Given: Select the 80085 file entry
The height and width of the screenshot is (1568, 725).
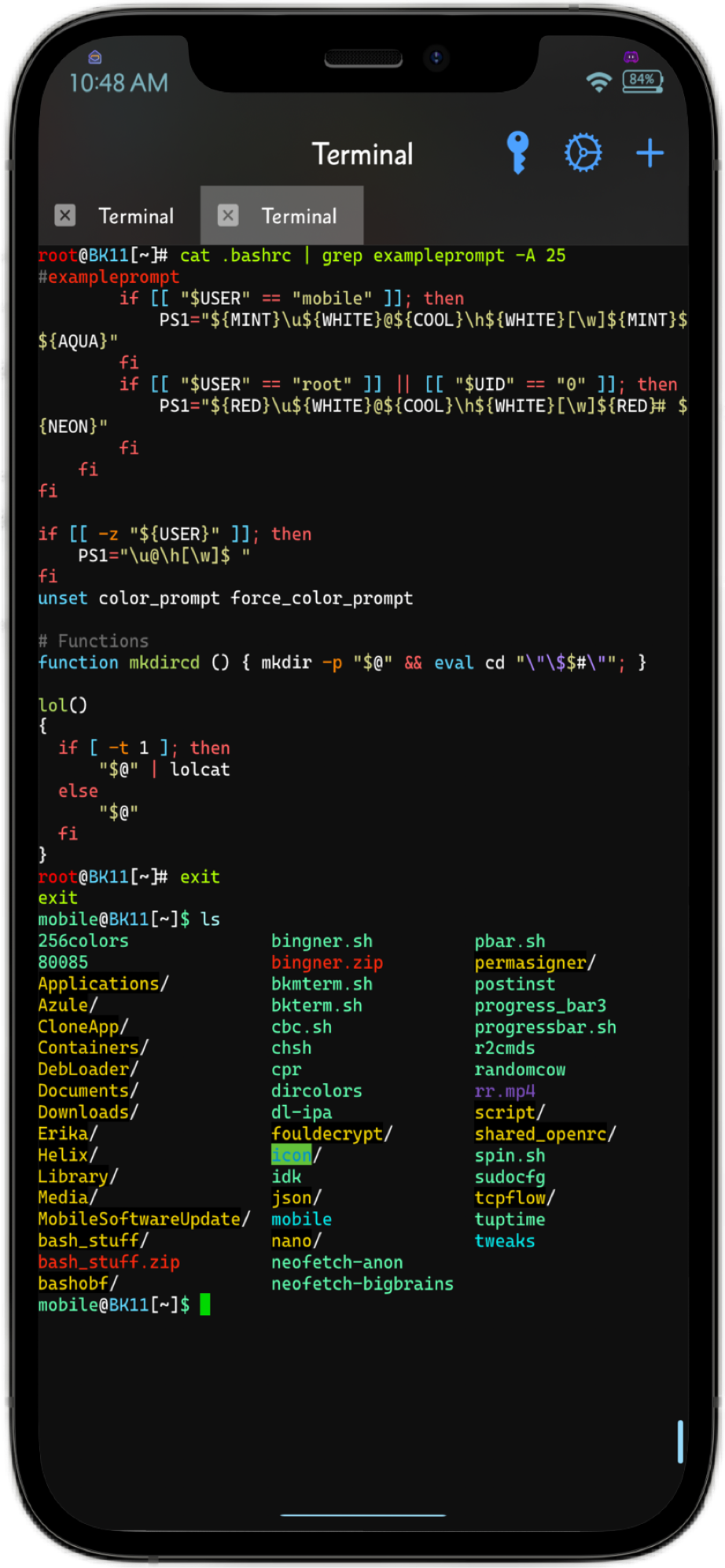Looking at the screenshot, I should click(x=63, y=962).
